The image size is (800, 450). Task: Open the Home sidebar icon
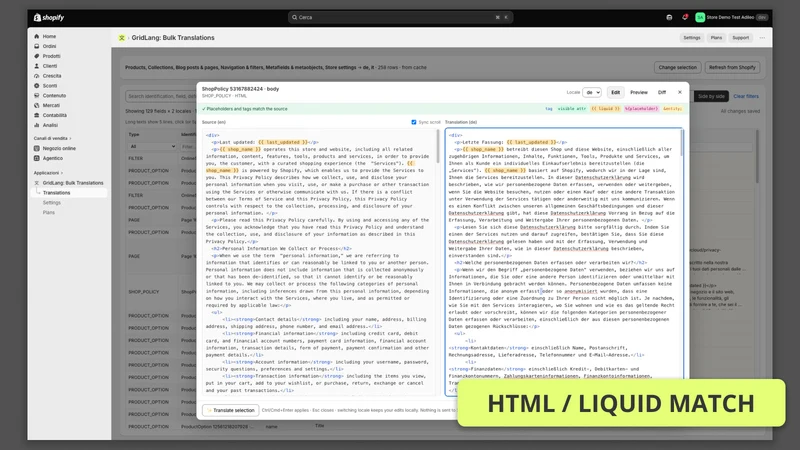[x=37, y=36]
